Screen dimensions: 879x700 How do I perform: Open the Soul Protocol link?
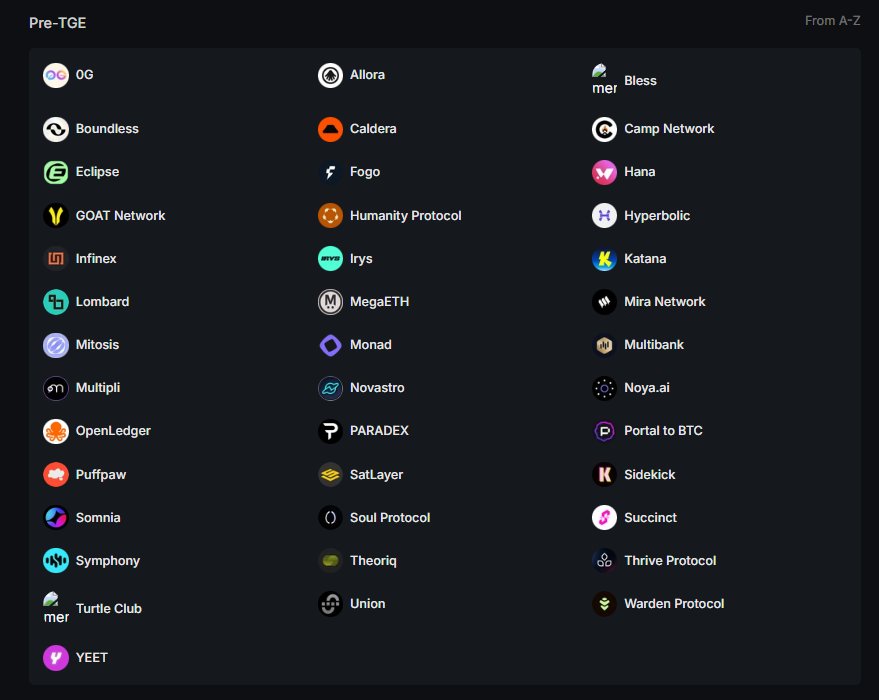pyautogui.click(x=390, y=517)
